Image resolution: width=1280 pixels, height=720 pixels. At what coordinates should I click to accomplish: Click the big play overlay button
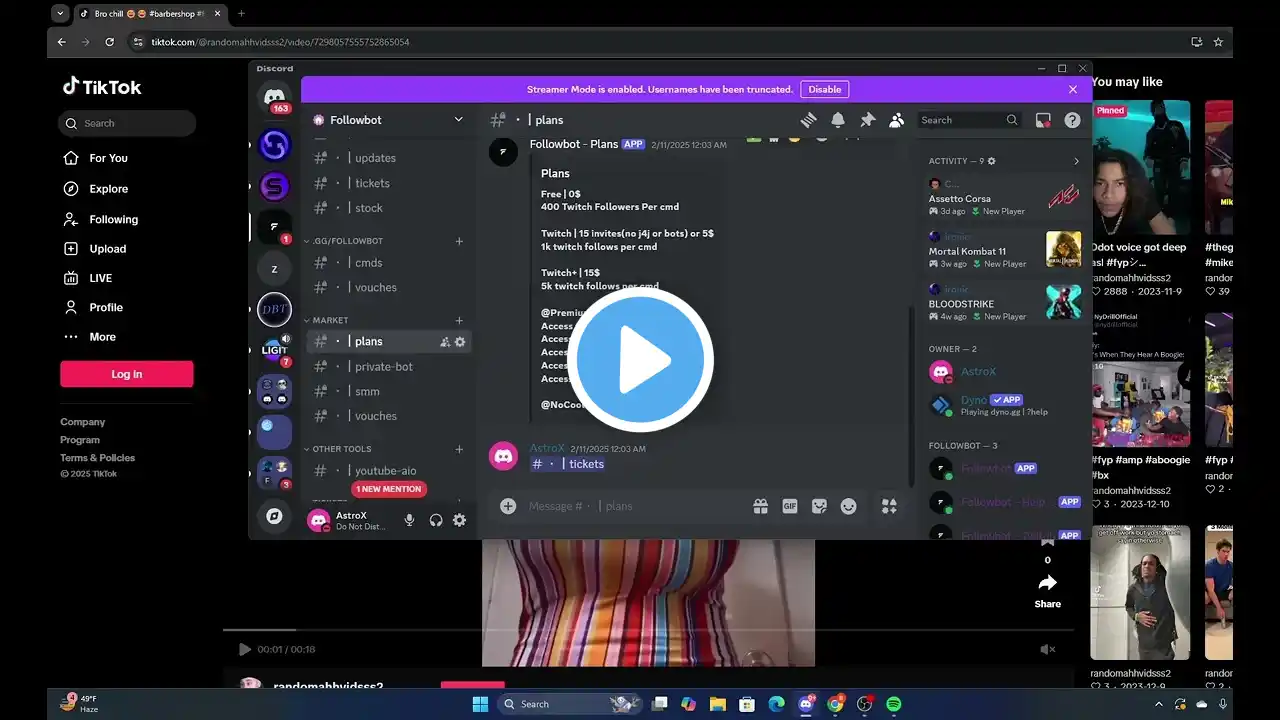[640, 360]
